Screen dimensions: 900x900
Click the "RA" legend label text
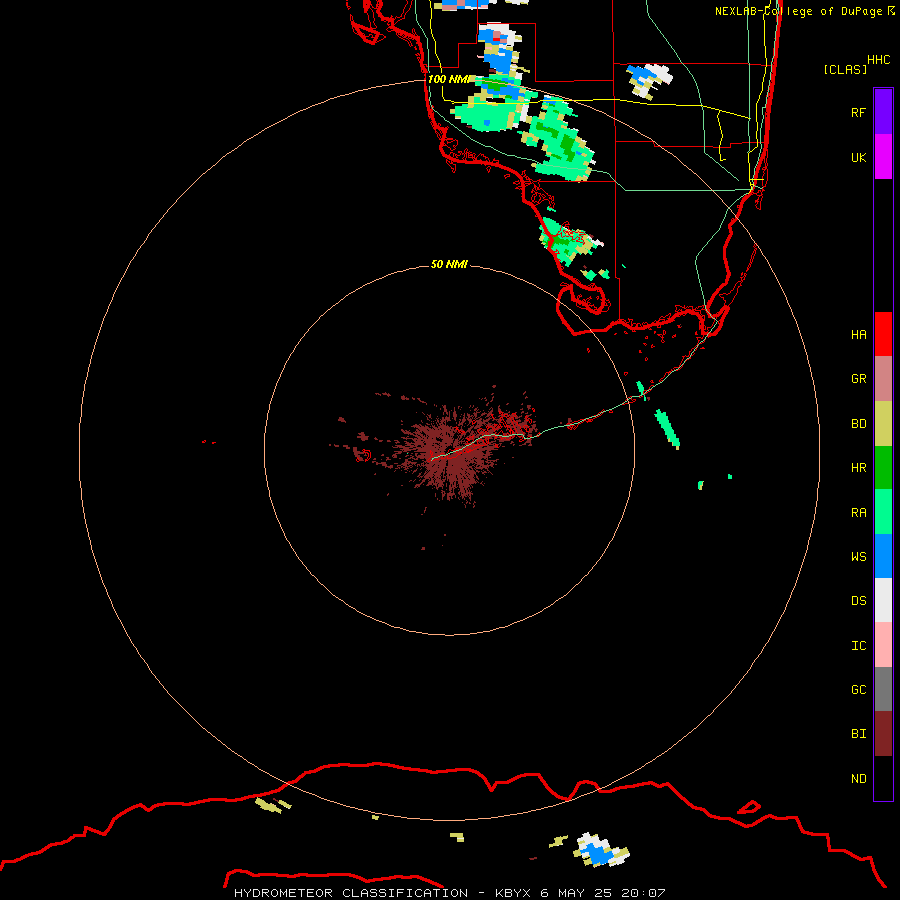coord(858,513)
